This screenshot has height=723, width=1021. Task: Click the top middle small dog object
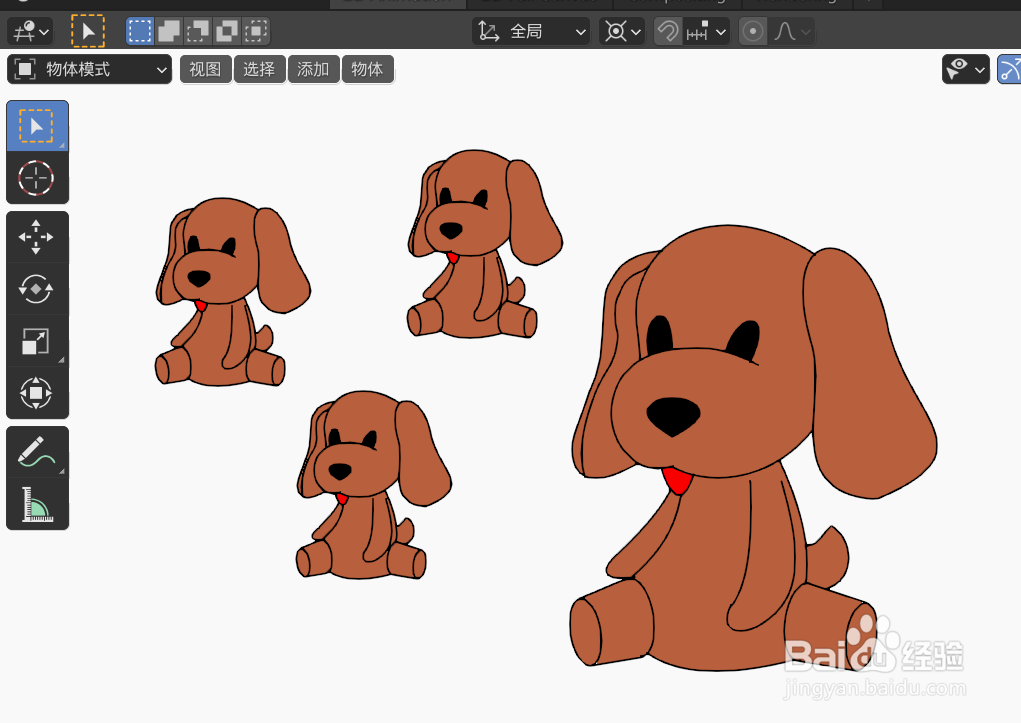pos(483,244)
